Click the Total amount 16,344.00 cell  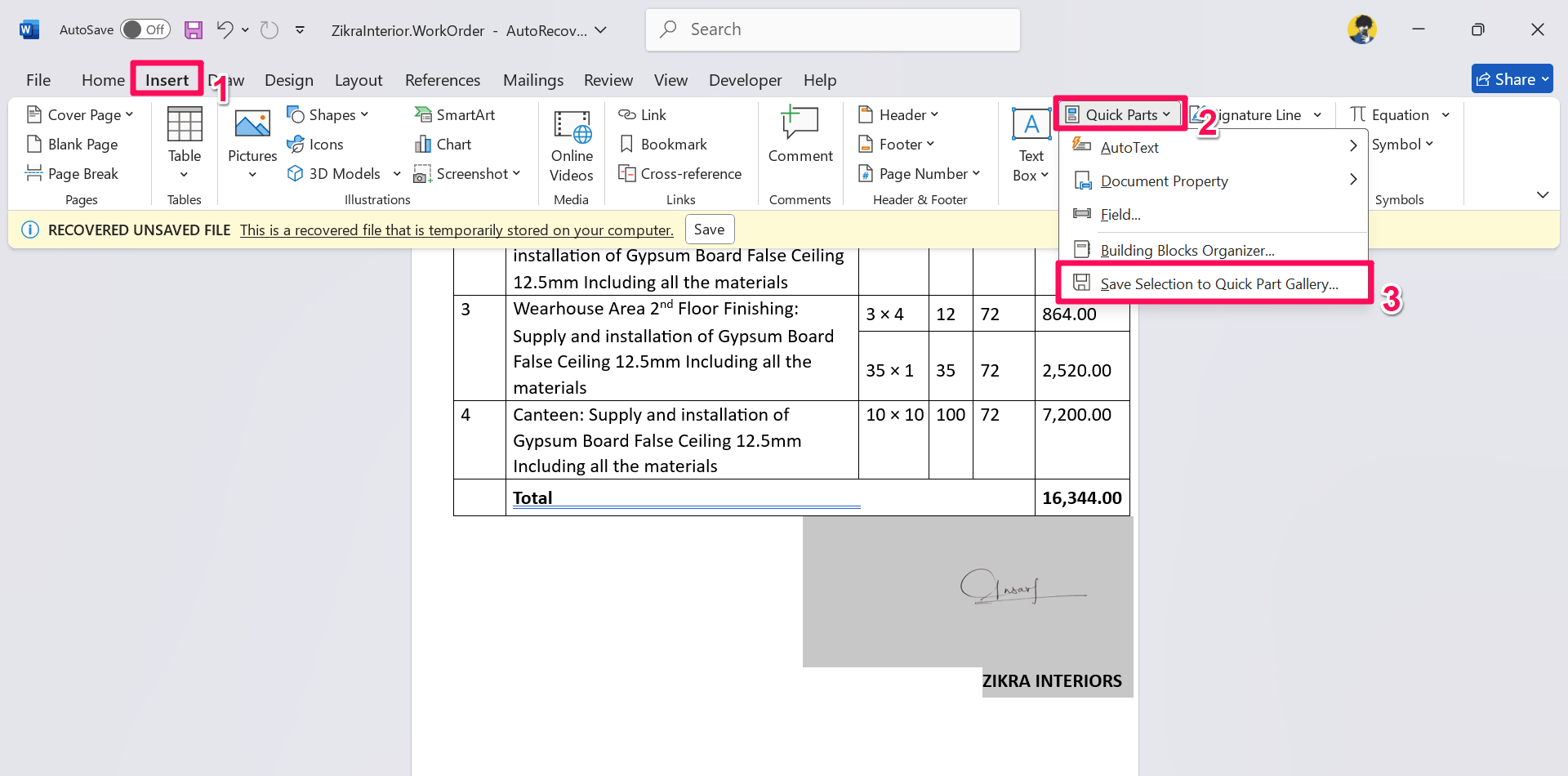point(1082,497)
